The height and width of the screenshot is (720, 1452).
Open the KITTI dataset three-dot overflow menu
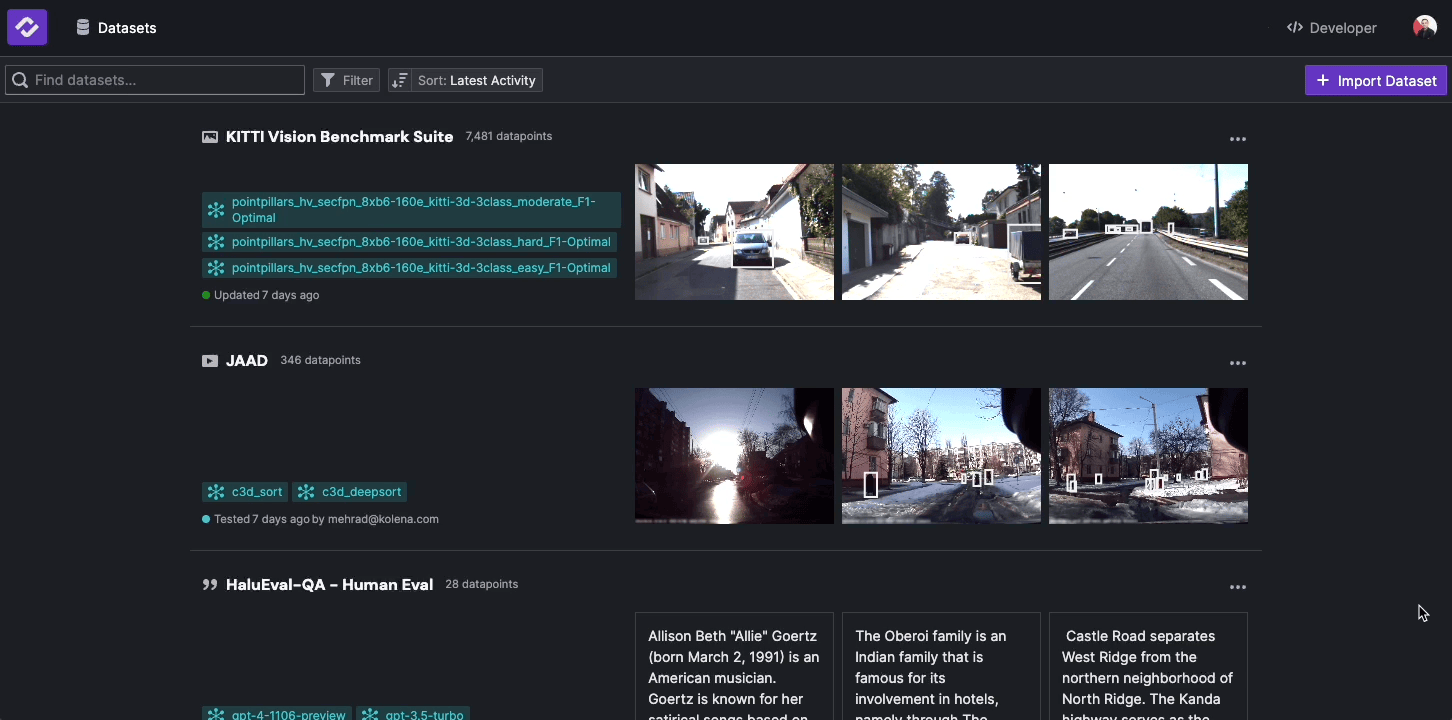click(1238, 139)
